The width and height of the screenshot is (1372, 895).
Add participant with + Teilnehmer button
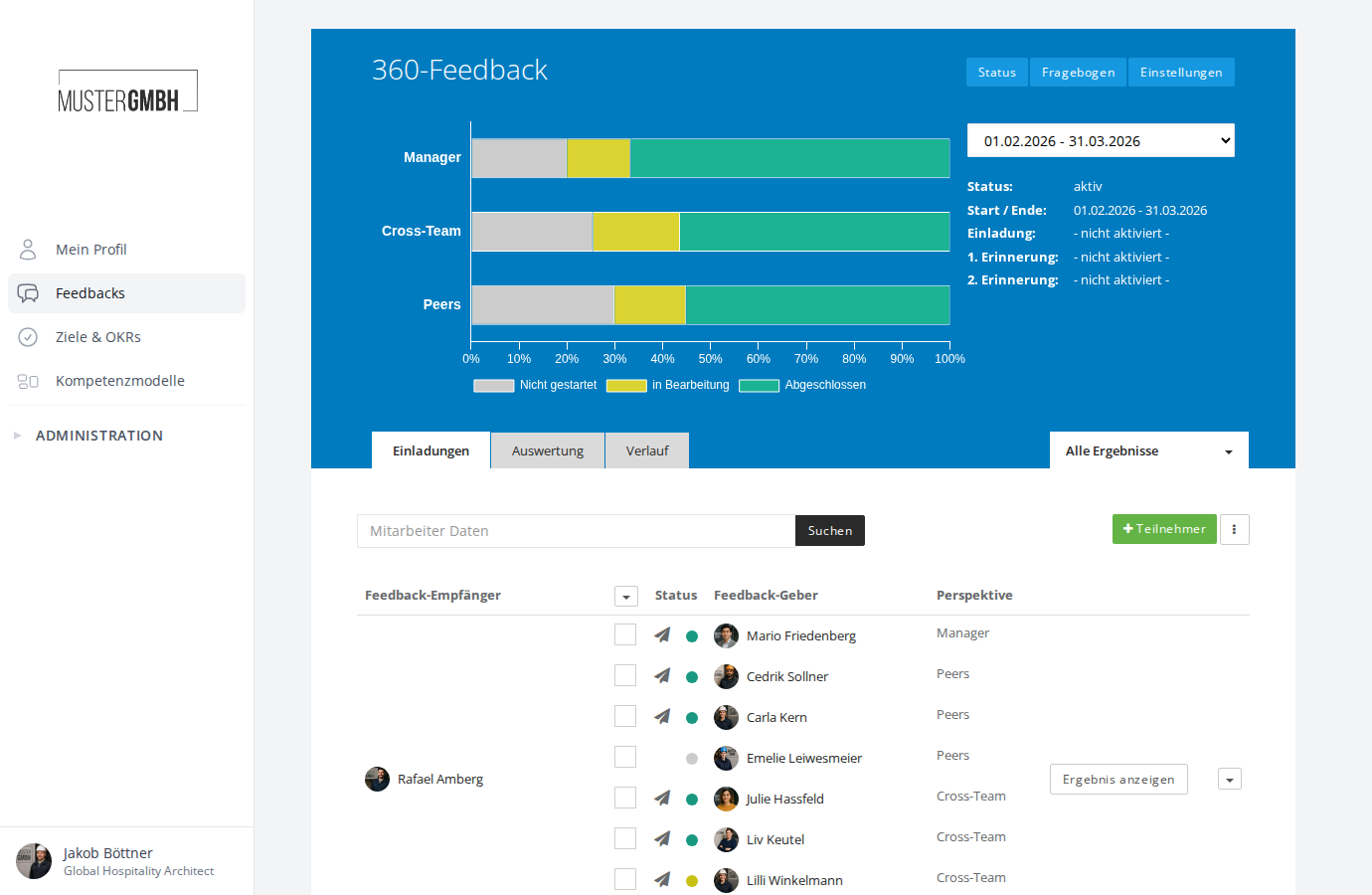pyautogui.click(x=1164, y=529)
